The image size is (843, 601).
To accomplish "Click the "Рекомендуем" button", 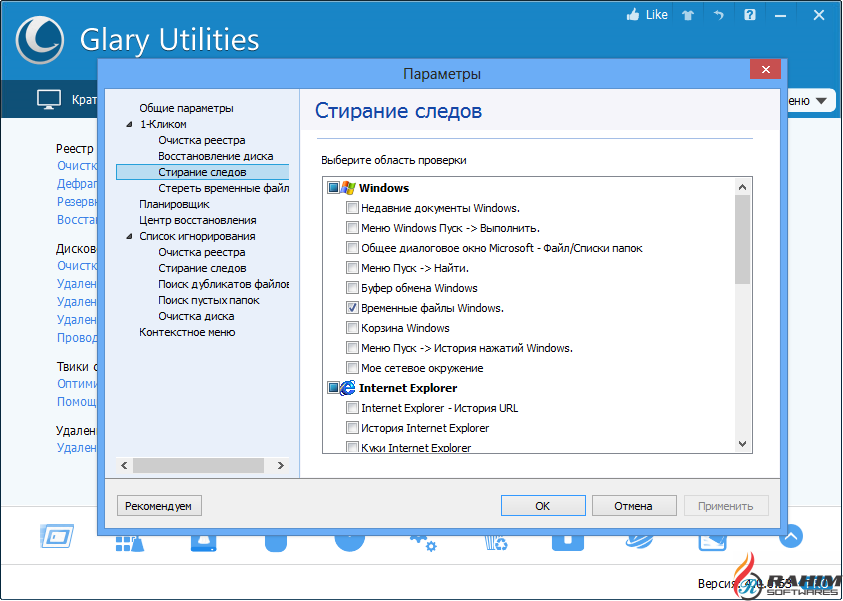I will [159, 506].
